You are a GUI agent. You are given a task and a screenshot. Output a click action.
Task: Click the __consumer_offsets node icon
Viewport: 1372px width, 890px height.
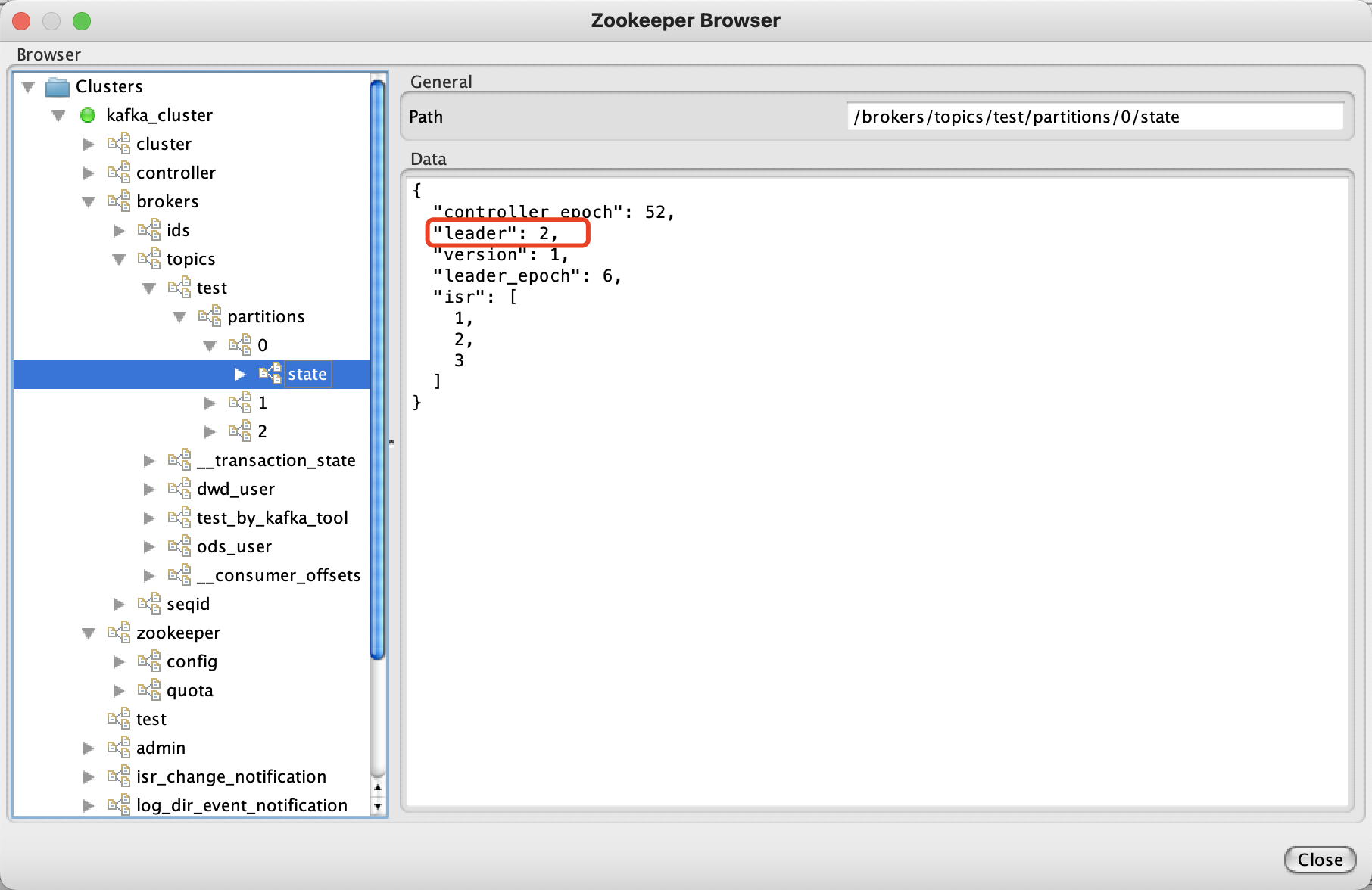pyautogui.click(x=179, y=575)
